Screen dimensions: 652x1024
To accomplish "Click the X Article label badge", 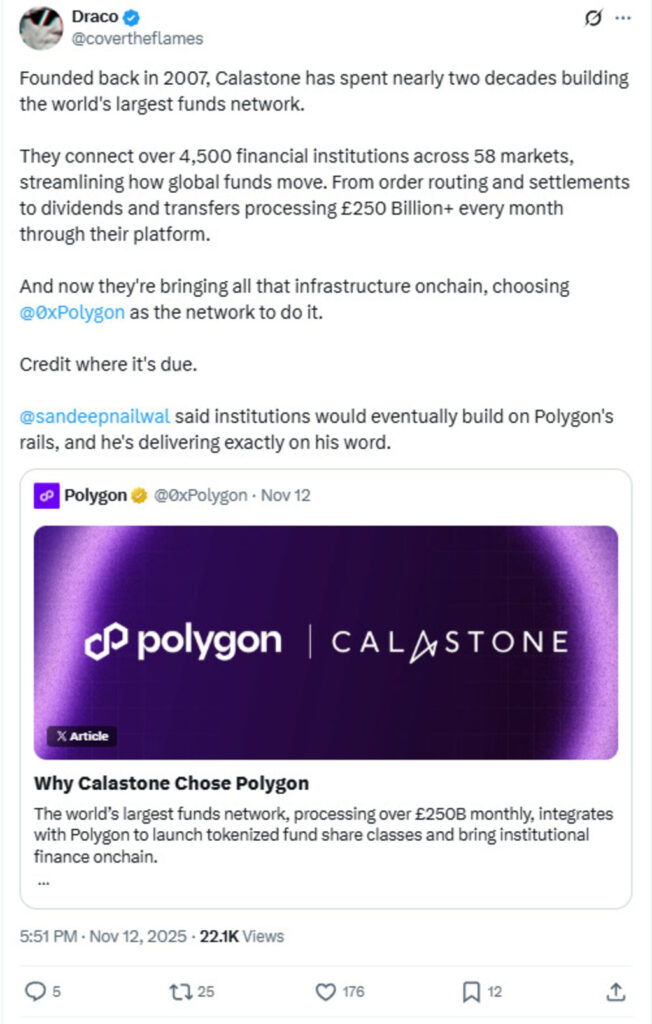I will tap(82, 736).
